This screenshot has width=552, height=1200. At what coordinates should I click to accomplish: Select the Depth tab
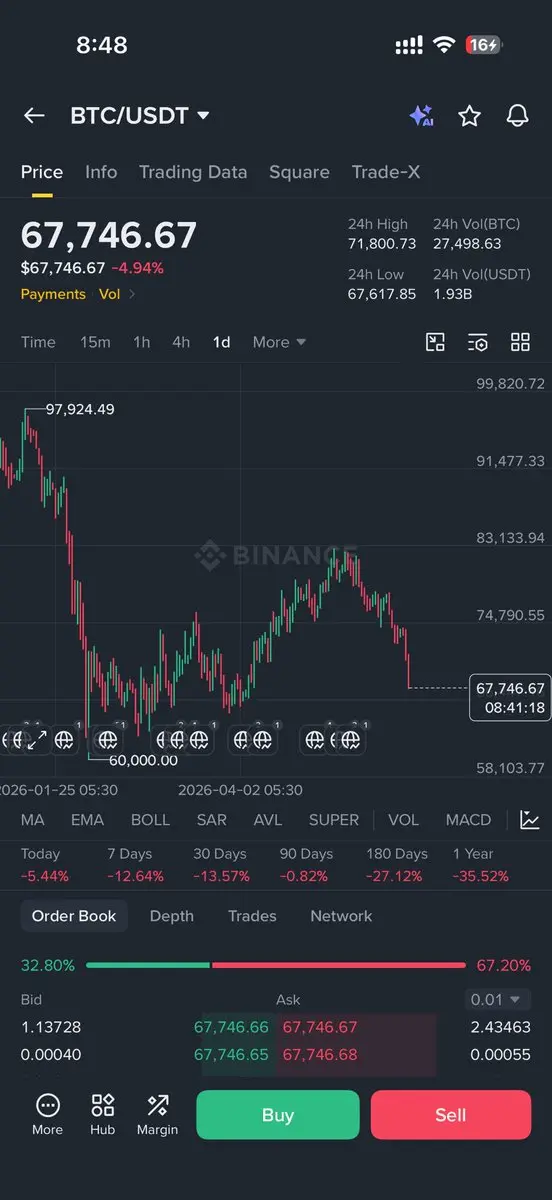tap(172, 916)
